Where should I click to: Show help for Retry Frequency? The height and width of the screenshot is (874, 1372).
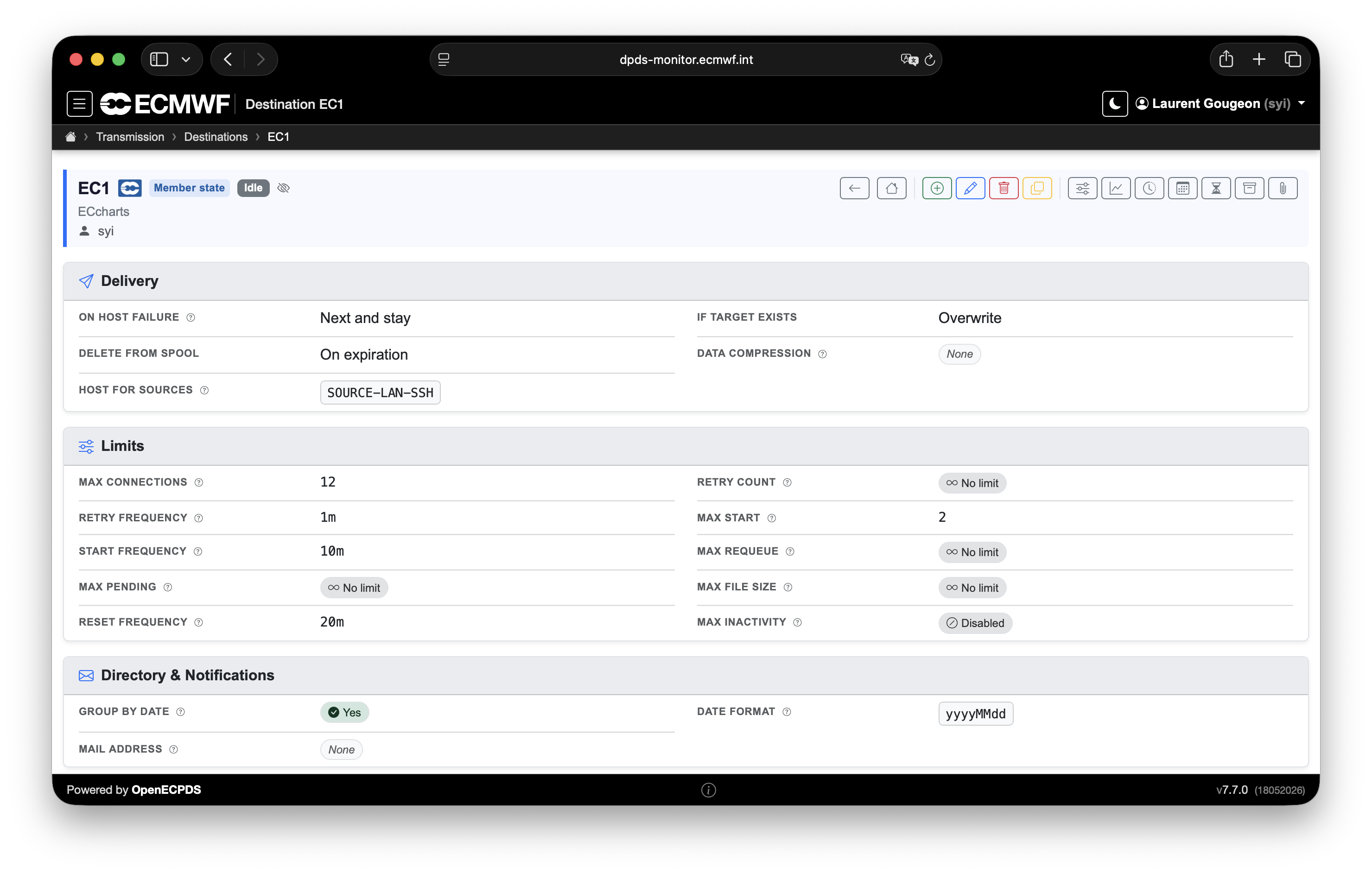[199, 518]
